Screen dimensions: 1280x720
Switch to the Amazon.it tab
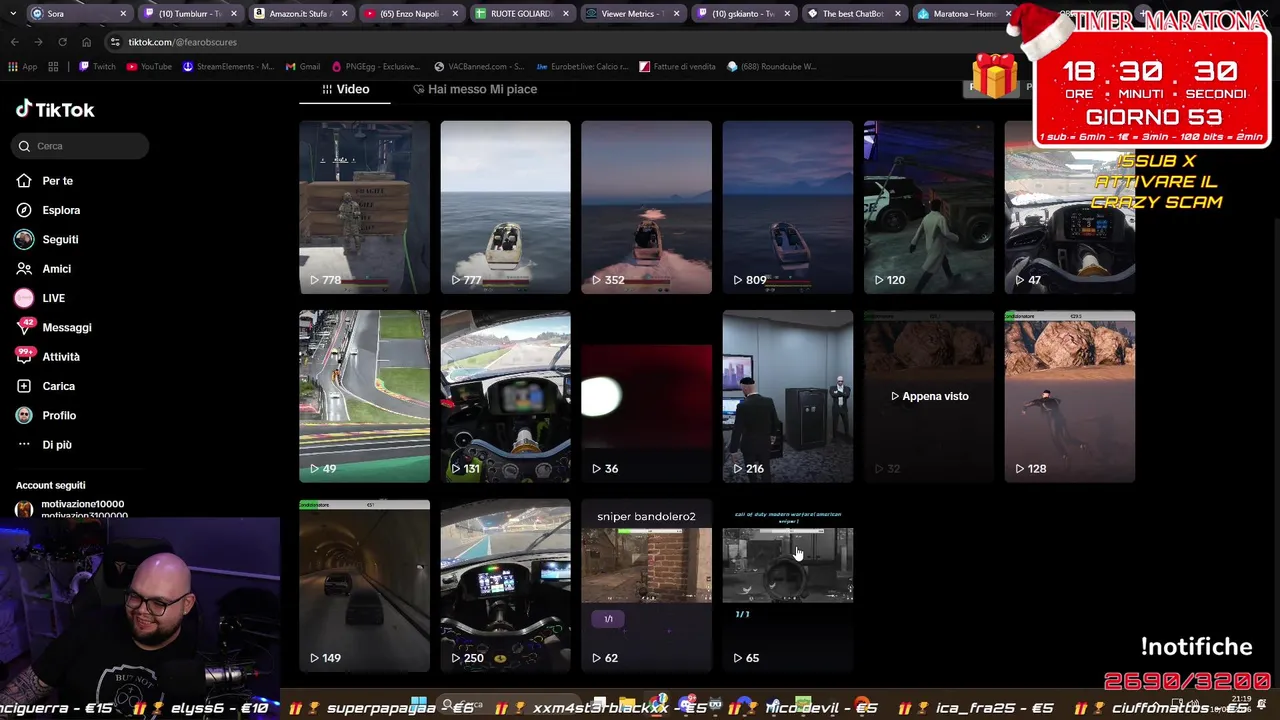tap(300, 14)
